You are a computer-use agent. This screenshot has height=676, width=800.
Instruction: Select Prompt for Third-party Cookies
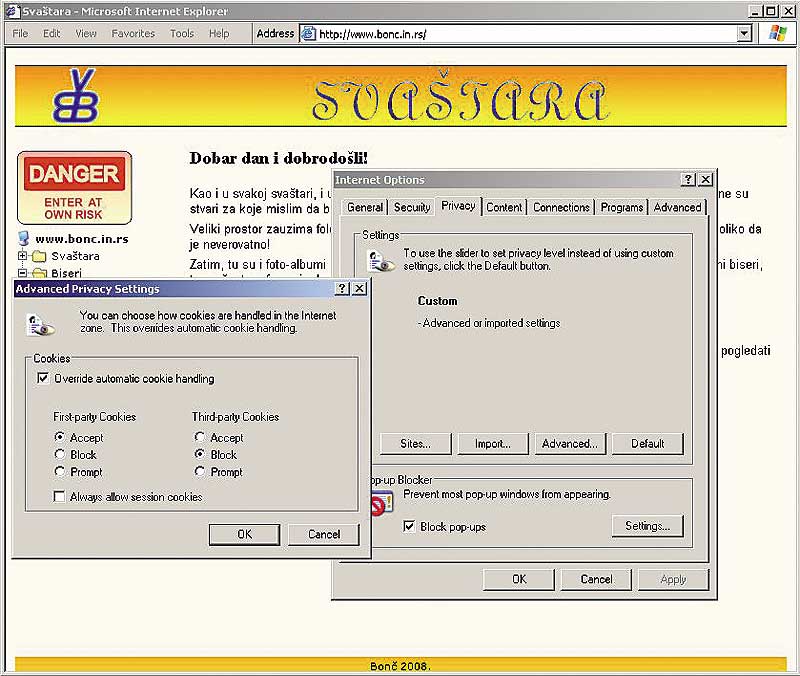click(x=200, y=471)
